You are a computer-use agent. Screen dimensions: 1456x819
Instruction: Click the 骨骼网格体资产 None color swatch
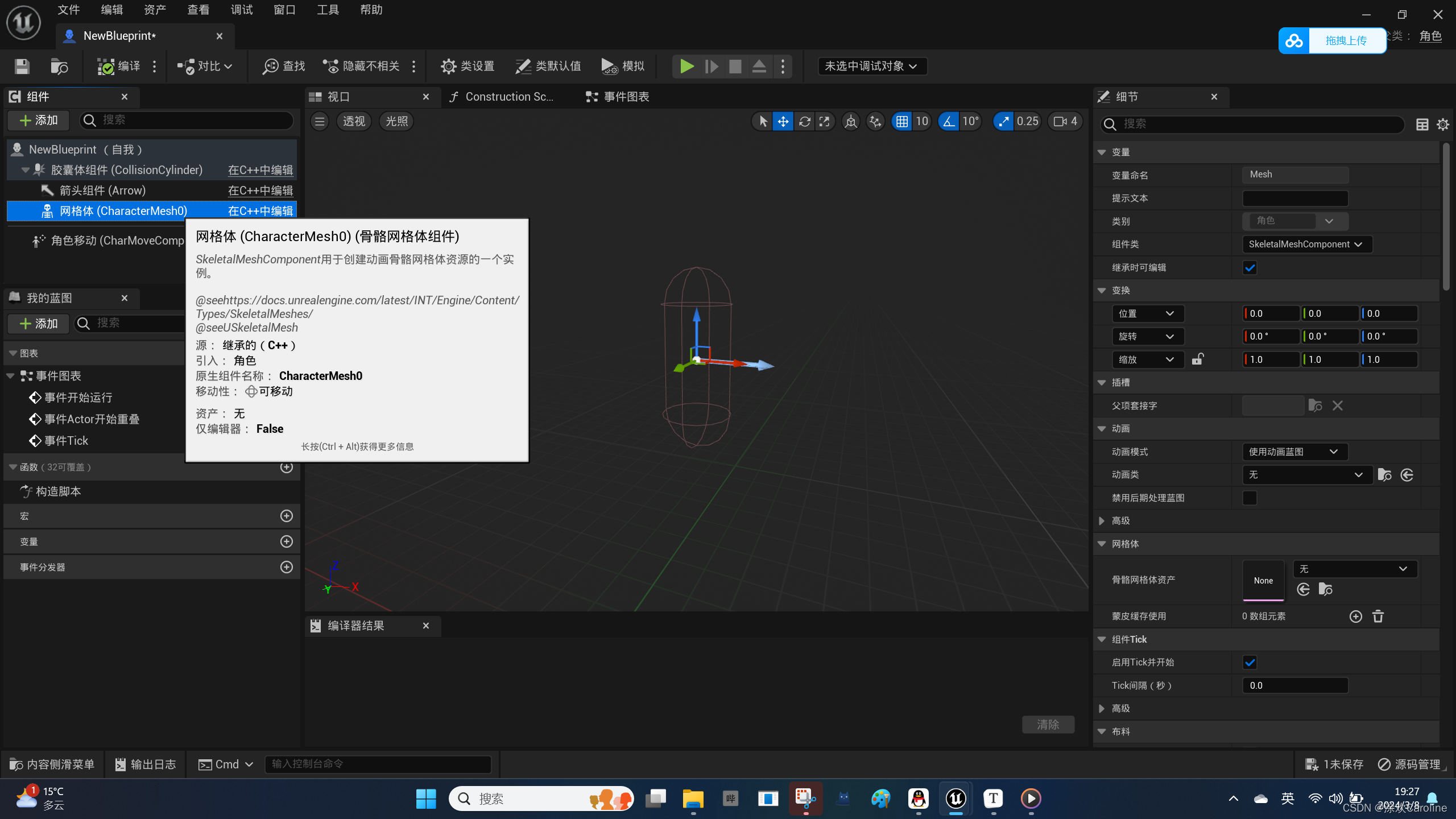(1262, 579)
